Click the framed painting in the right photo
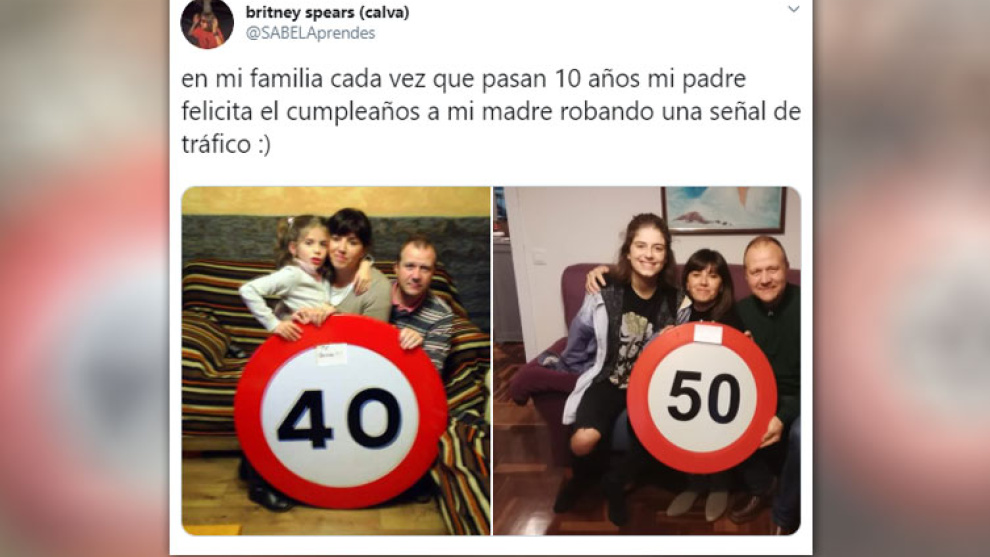This screenshot has height=557, width=990. (724, 209)
